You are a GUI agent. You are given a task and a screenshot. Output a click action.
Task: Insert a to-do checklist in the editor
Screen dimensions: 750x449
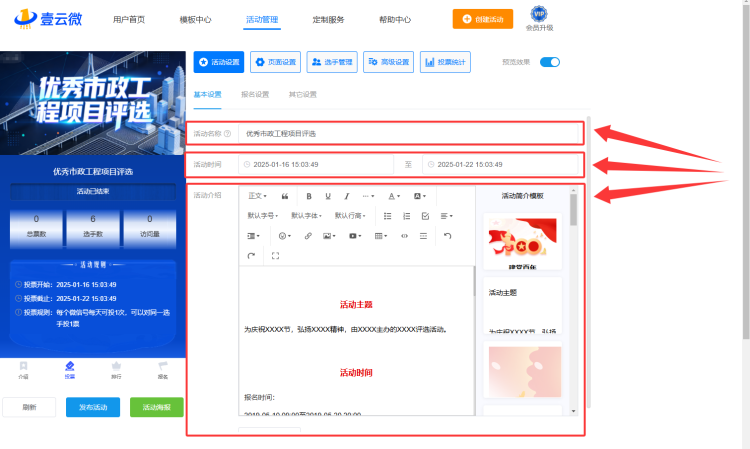[425, 216]
